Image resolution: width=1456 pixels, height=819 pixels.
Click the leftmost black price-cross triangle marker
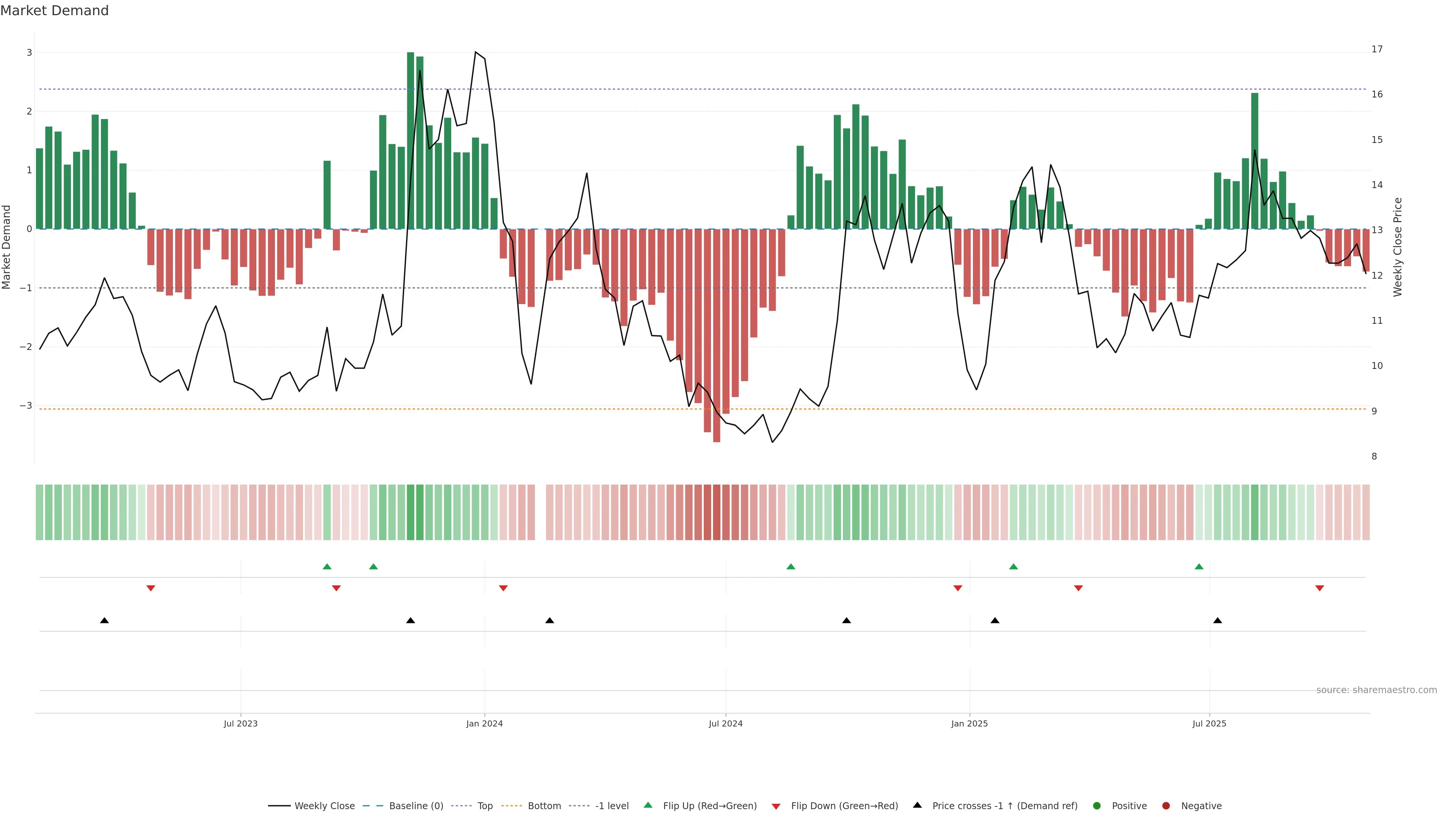coord(105,621)
